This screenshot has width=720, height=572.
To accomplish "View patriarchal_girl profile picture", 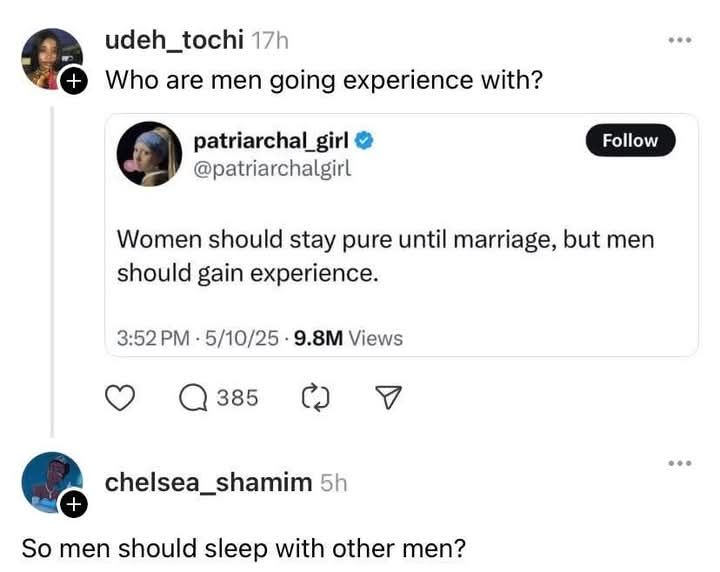I will tap(149, 154).
